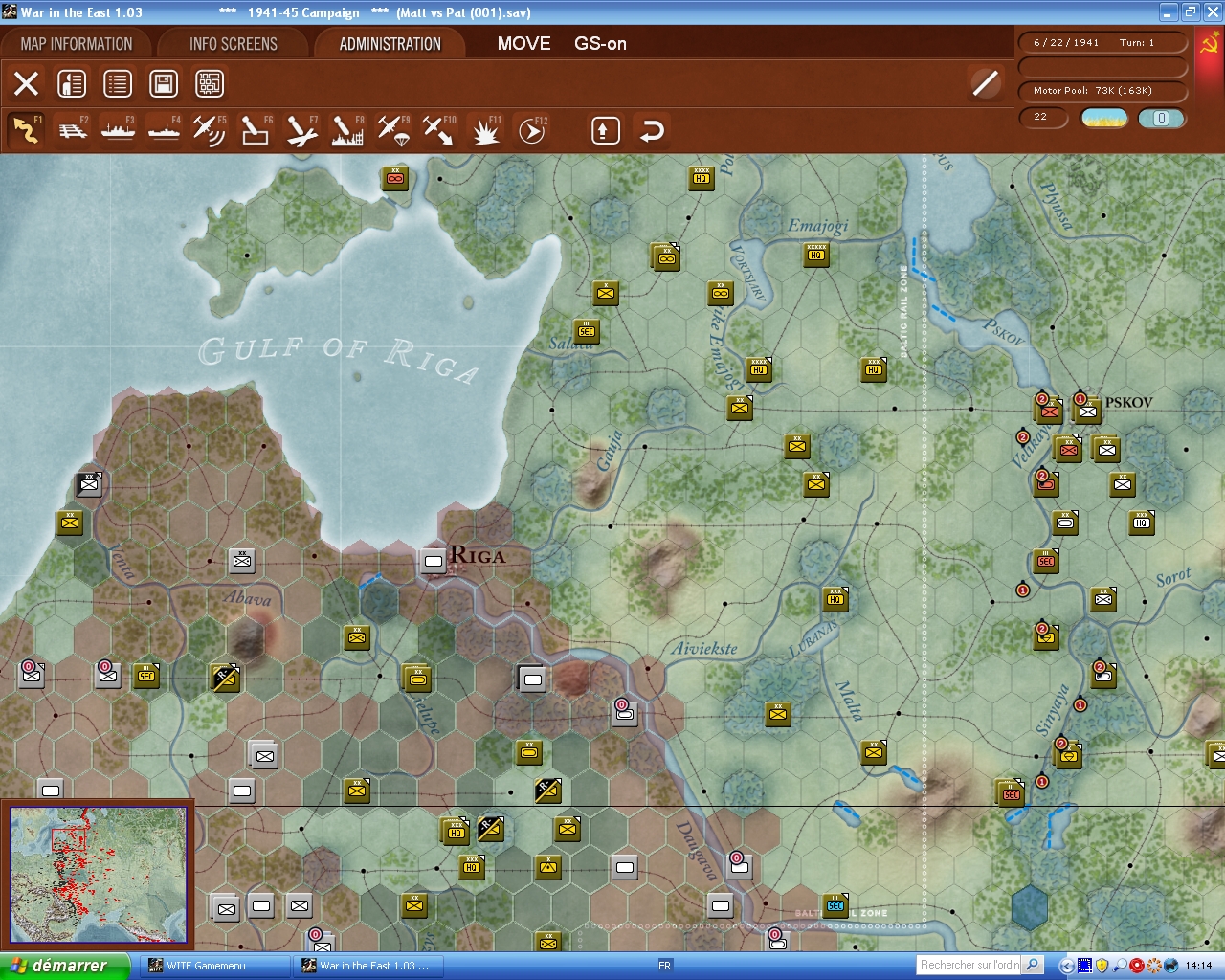Open the list document icon
The width and height of the screenshot is (1225, 980).
(x=118, y=83)
